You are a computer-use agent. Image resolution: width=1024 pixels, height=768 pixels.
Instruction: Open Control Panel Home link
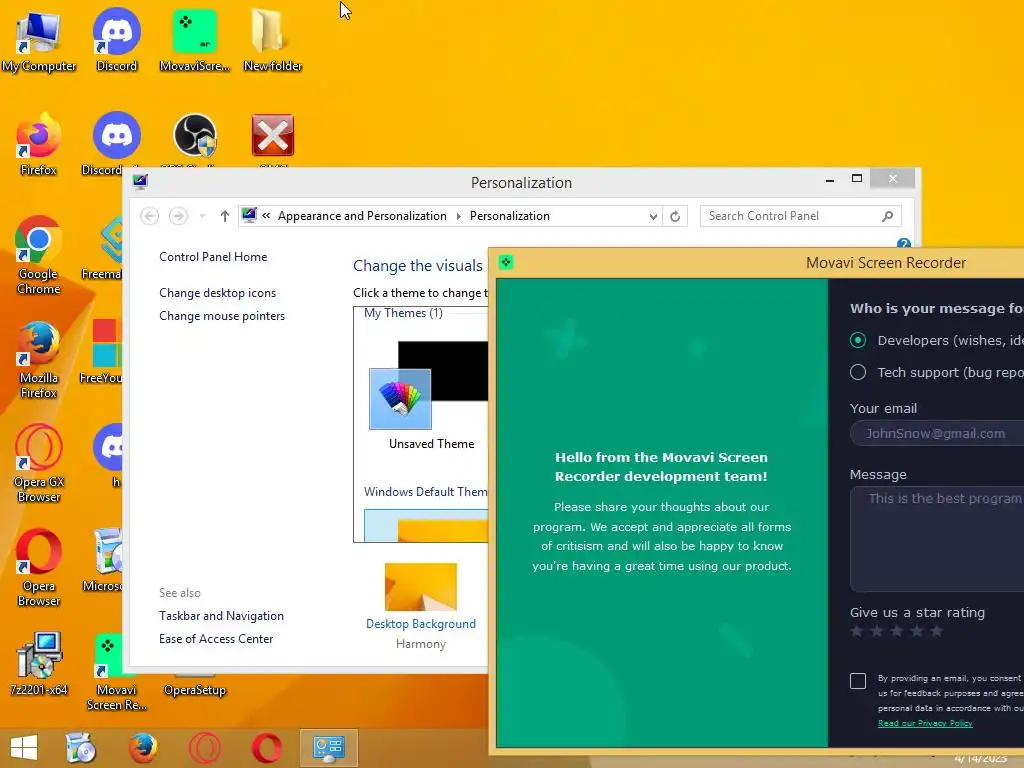(x=213, y=257)
